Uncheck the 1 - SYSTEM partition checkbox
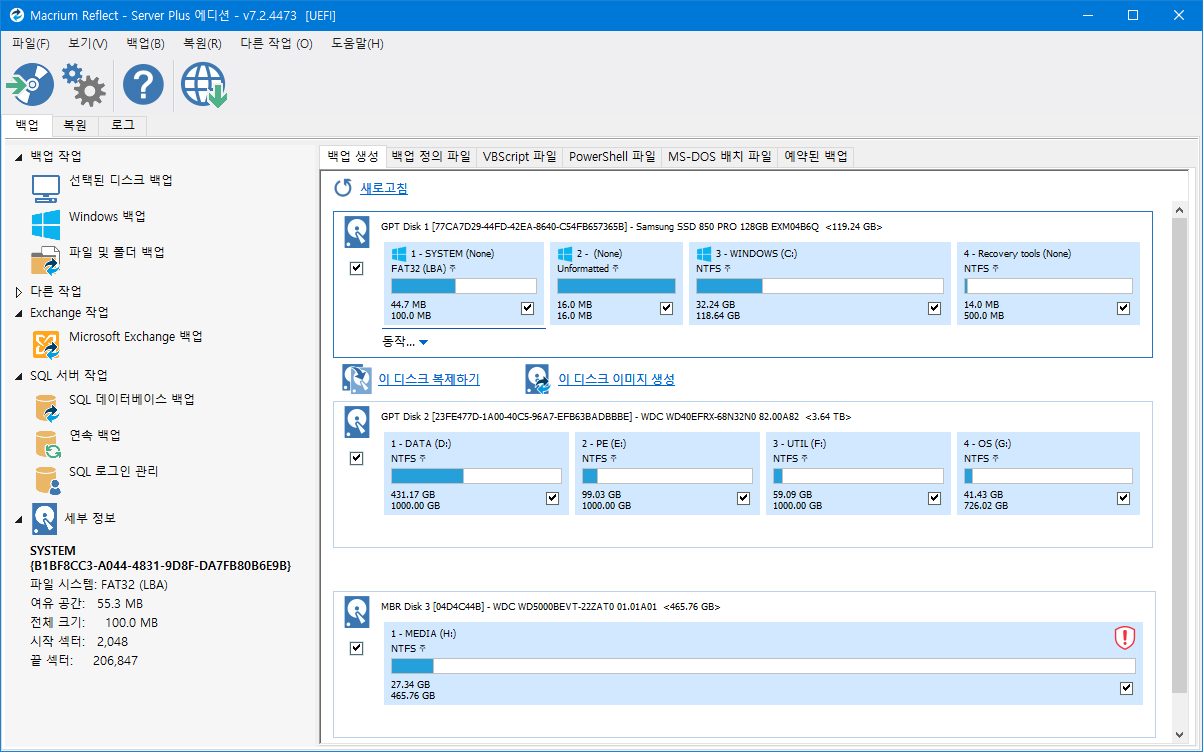 (x=528, y=308)
